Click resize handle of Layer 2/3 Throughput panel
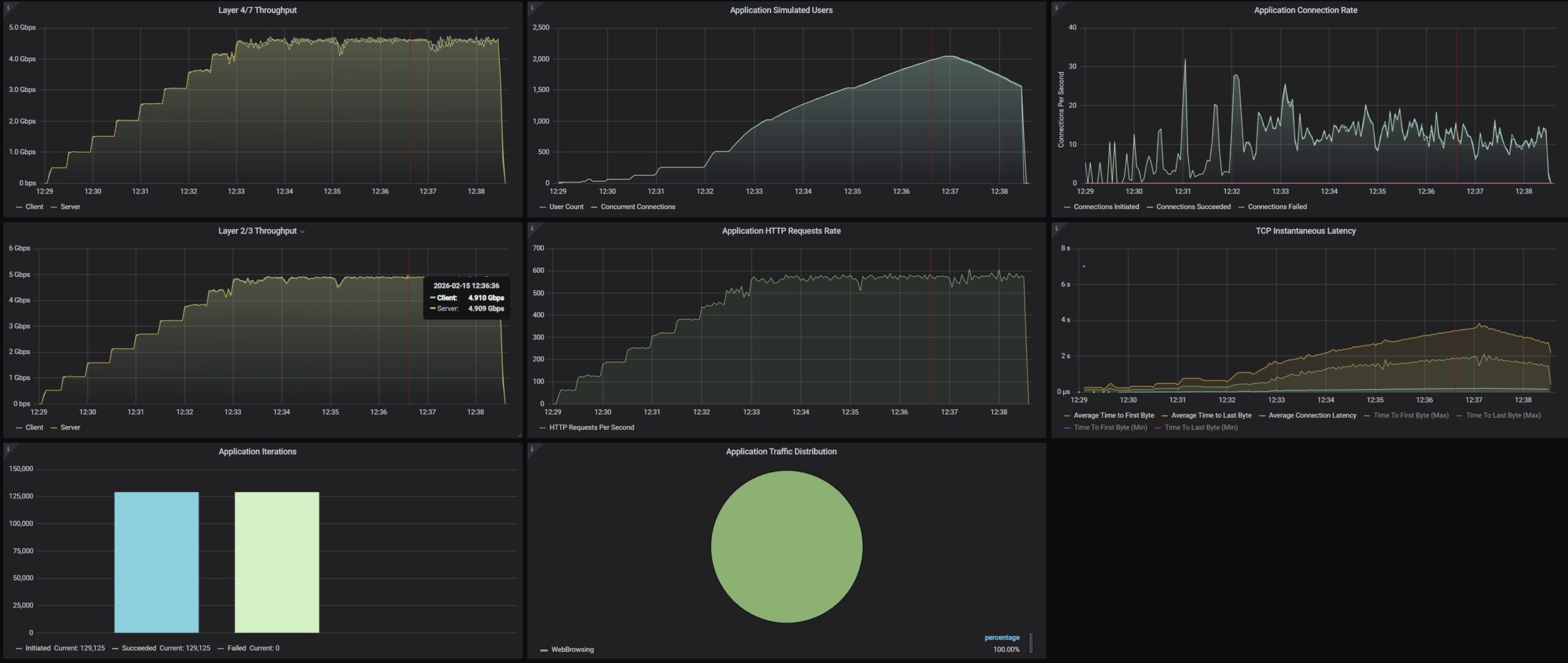The image size is (1568, 663). (519, 435)
